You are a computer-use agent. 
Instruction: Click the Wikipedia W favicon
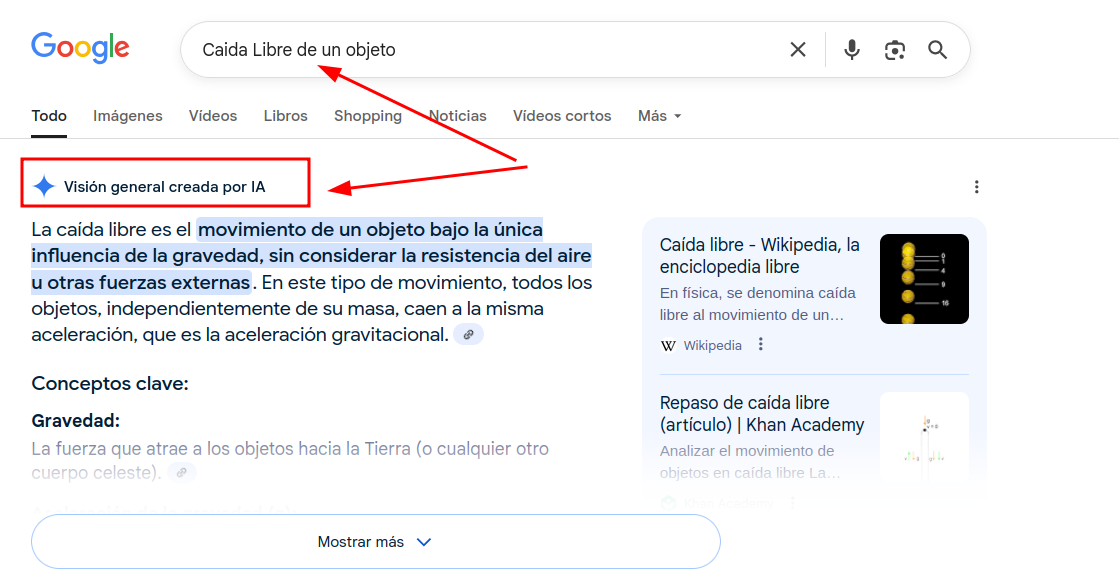[668, 345]
